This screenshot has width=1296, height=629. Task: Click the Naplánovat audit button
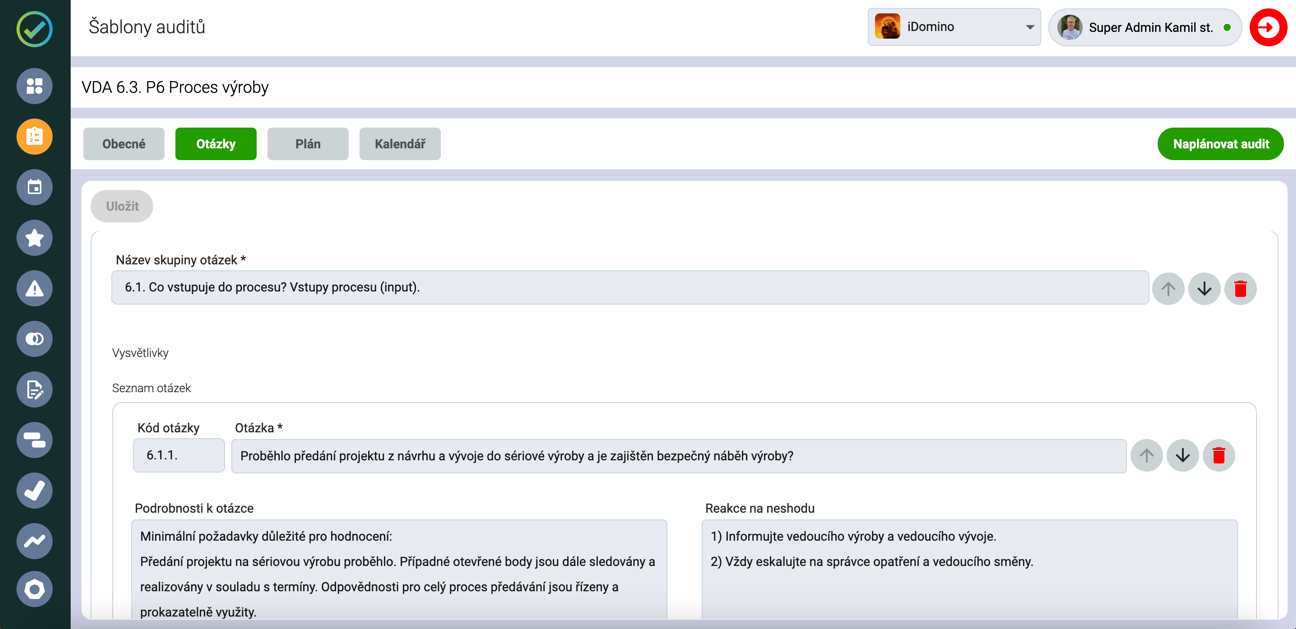[1220, 144]
